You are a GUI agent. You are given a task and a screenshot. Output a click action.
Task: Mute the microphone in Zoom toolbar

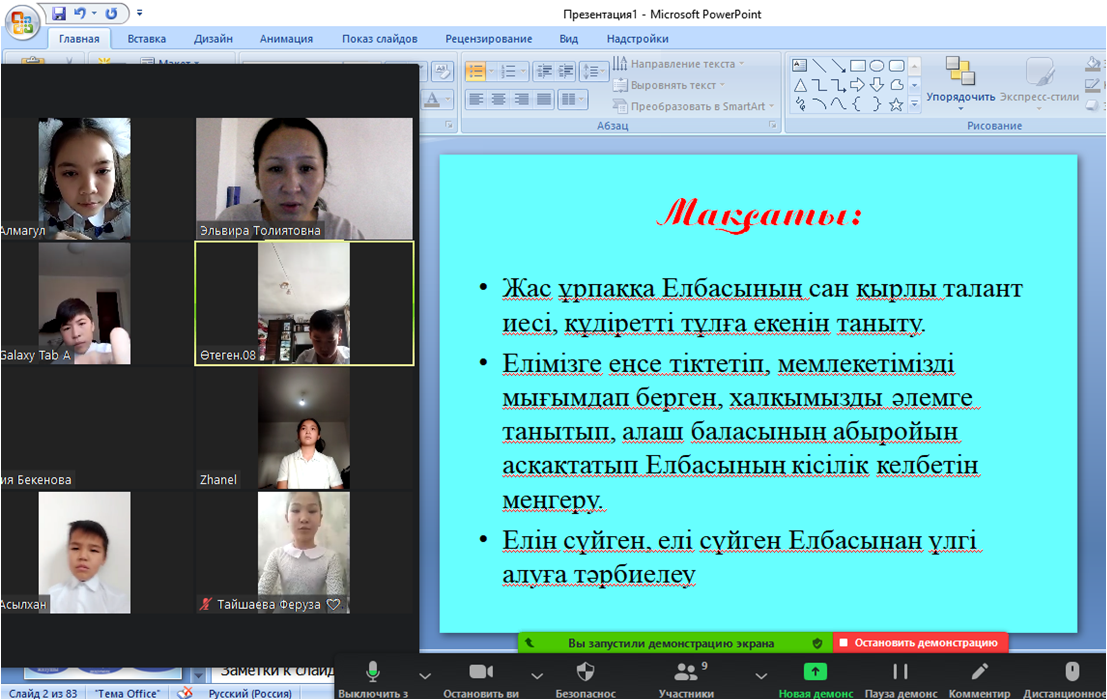373,671
